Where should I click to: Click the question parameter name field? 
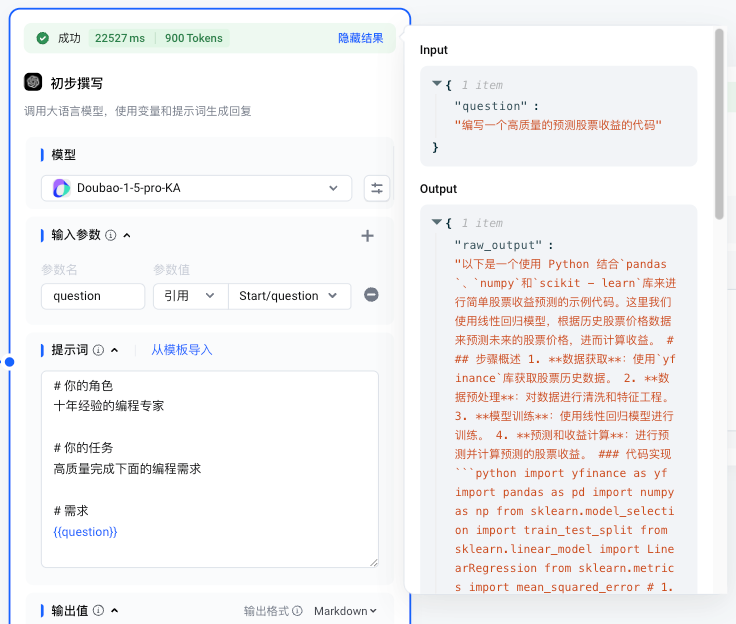[x=93, y=296]
